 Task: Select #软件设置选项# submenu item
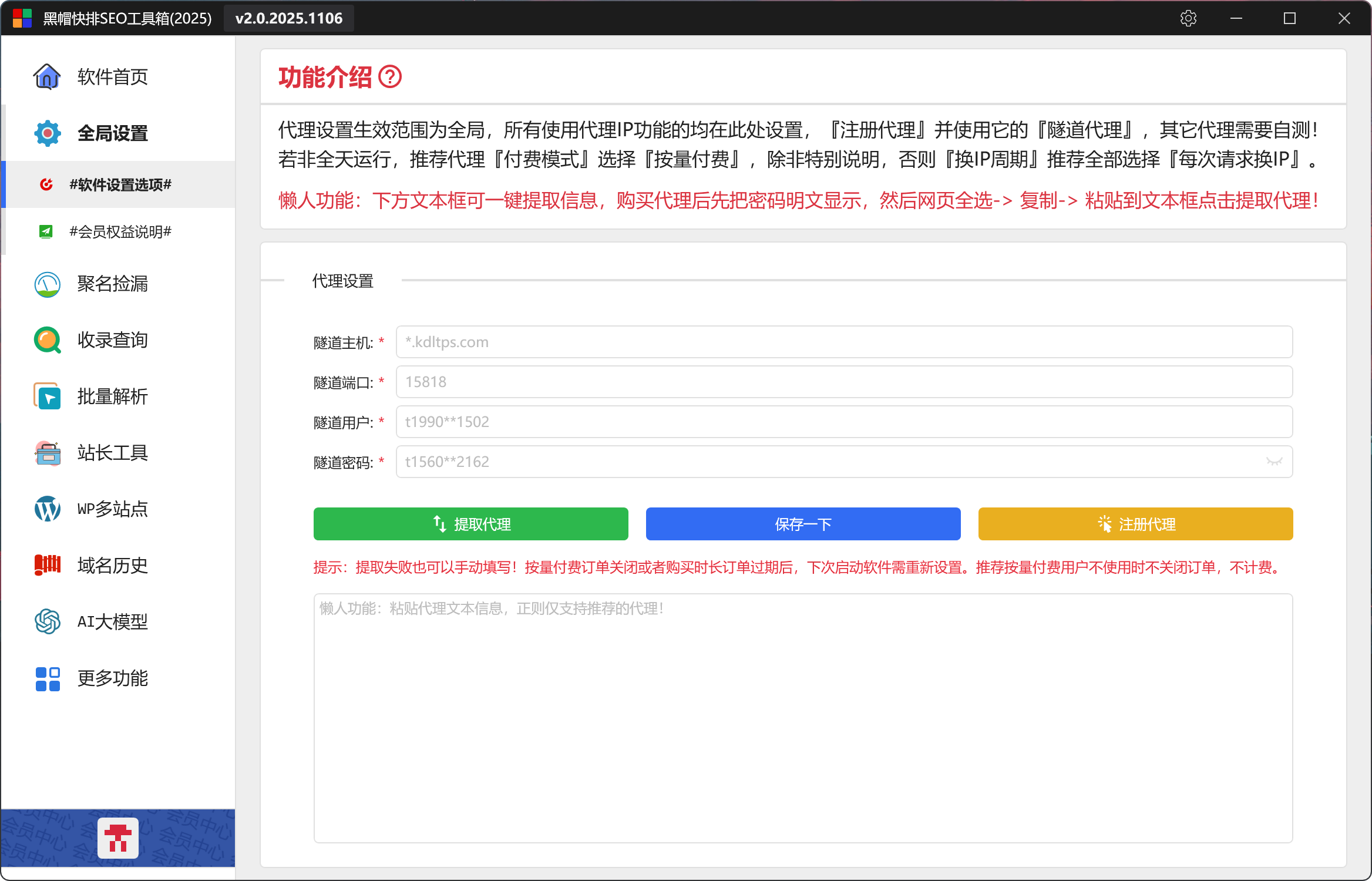pos(120,184)
